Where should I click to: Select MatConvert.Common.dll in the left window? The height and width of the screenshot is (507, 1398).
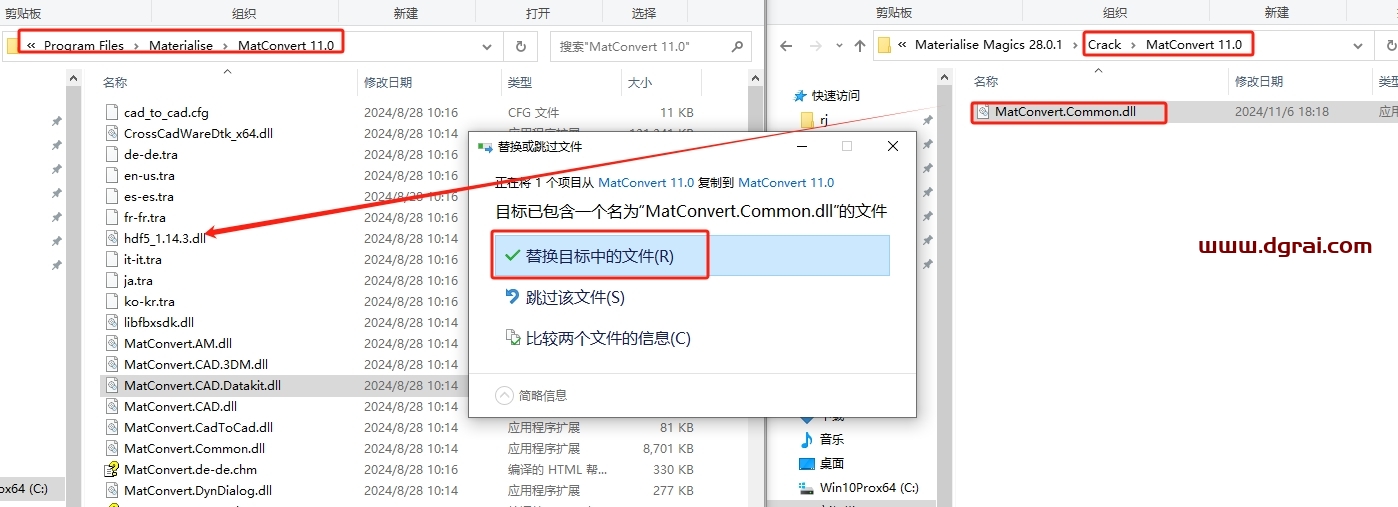pos(194,448)
